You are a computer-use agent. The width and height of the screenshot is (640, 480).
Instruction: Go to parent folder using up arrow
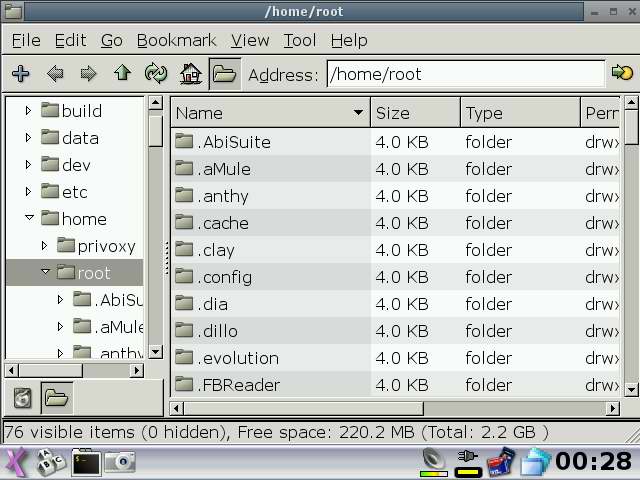tap(122, 74)
